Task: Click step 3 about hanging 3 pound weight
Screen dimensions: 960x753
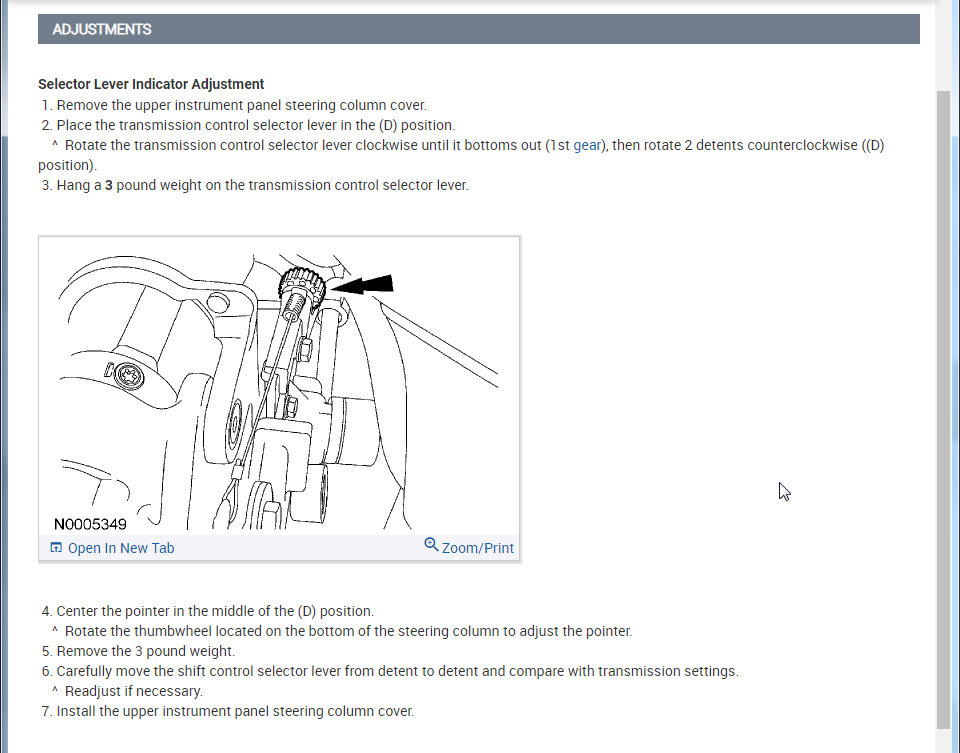Action: point(255,185)
